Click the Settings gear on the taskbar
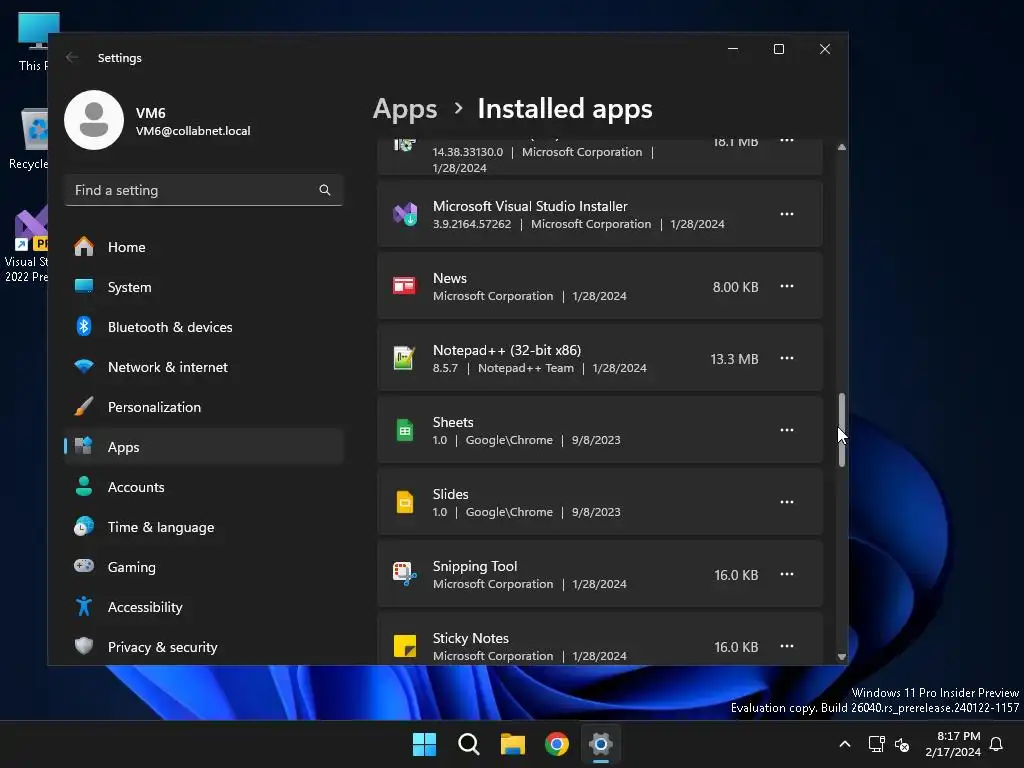This screenshot has height=768, width=1024. tap(601, 744)
